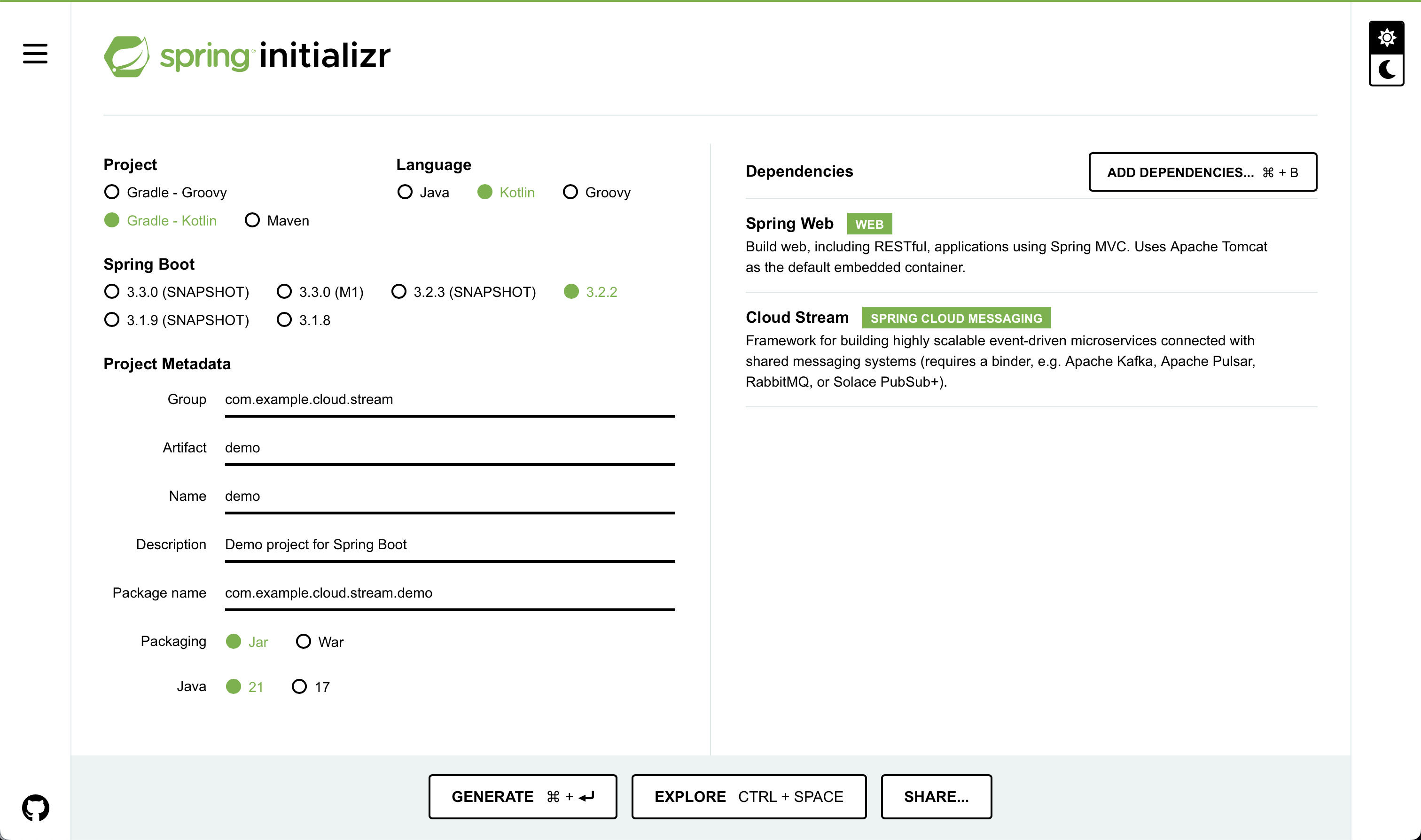Open the Share dialog
The height and width of the screenshot is (840, 1421).
(x=937, y=797)
